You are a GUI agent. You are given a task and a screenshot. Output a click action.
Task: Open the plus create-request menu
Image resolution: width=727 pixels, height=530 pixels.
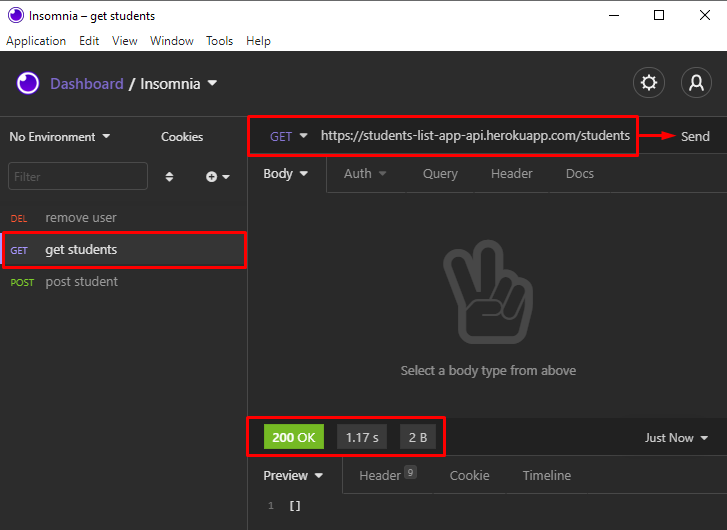pos(217,177)
